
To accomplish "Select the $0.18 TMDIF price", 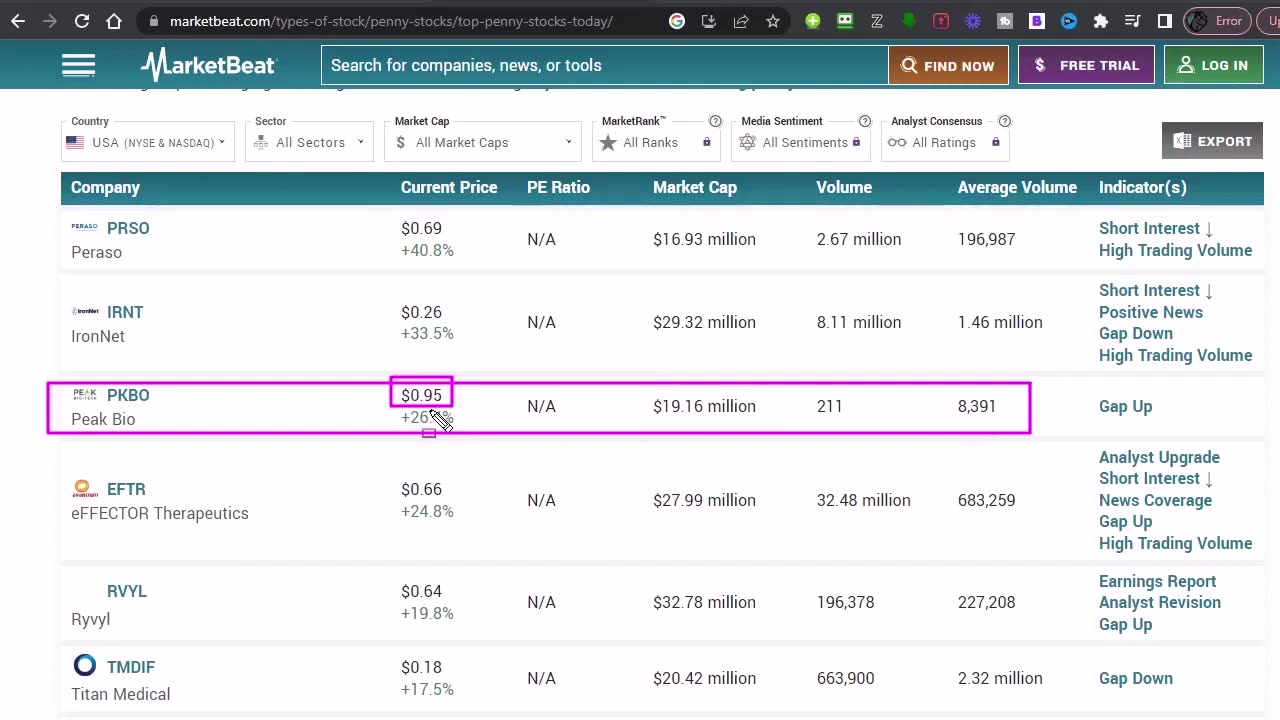I will [421, 667].
